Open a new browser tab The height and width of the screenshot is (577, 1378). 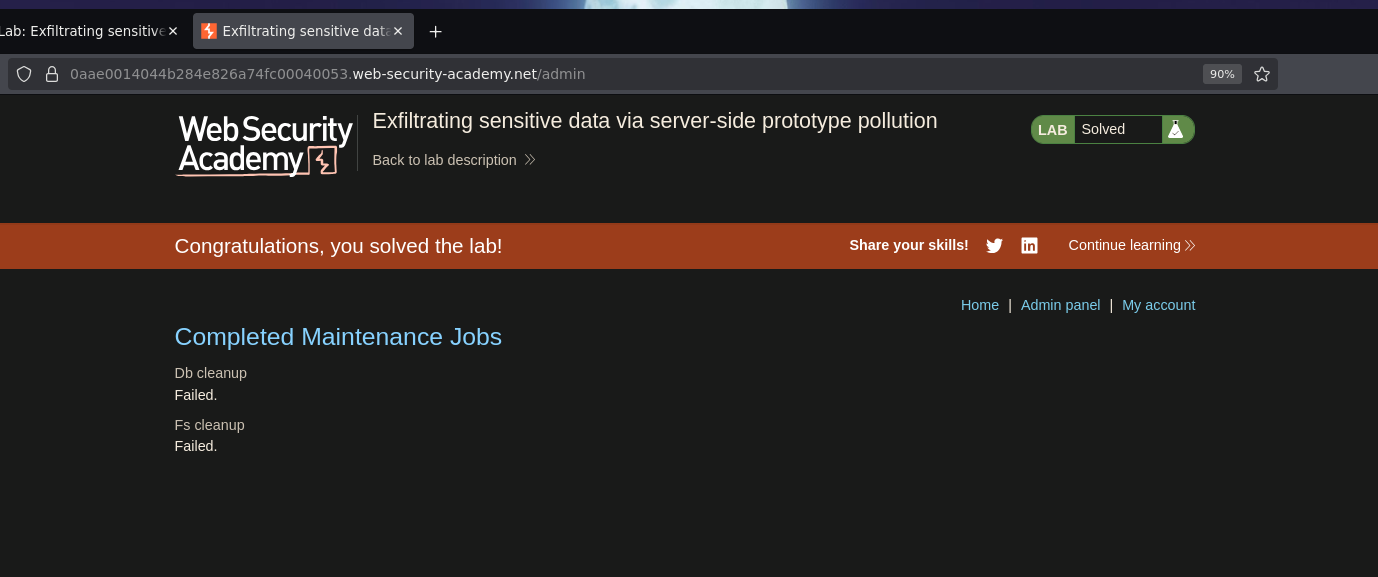(x=435, y=31)
